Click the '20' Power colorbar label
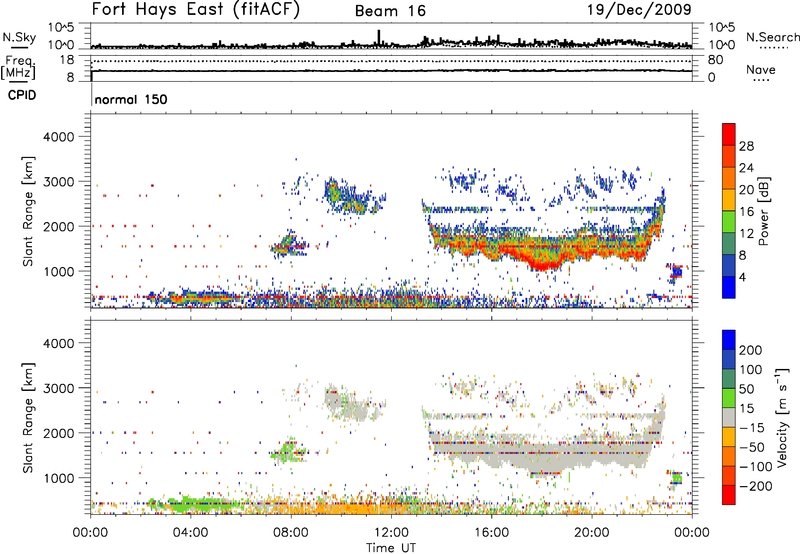This screenshot has width=800, height=554. click(746, 190)
